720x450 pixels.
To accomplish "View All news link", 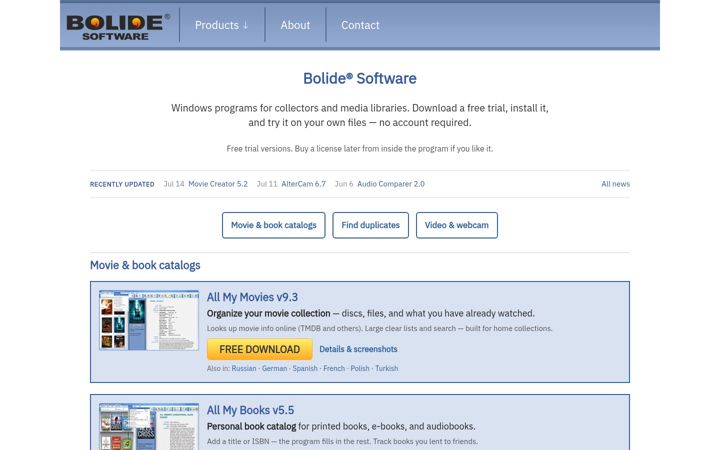I will 615,184.
